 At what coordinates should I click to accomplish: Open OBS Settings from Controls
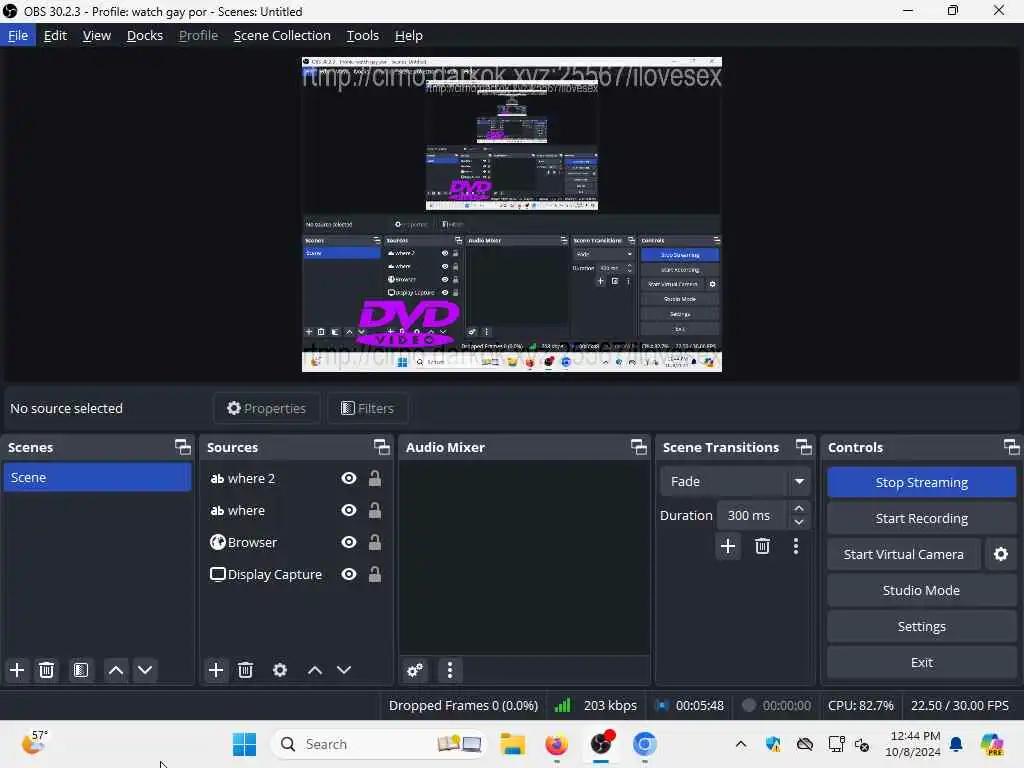[x=921, y=626]
